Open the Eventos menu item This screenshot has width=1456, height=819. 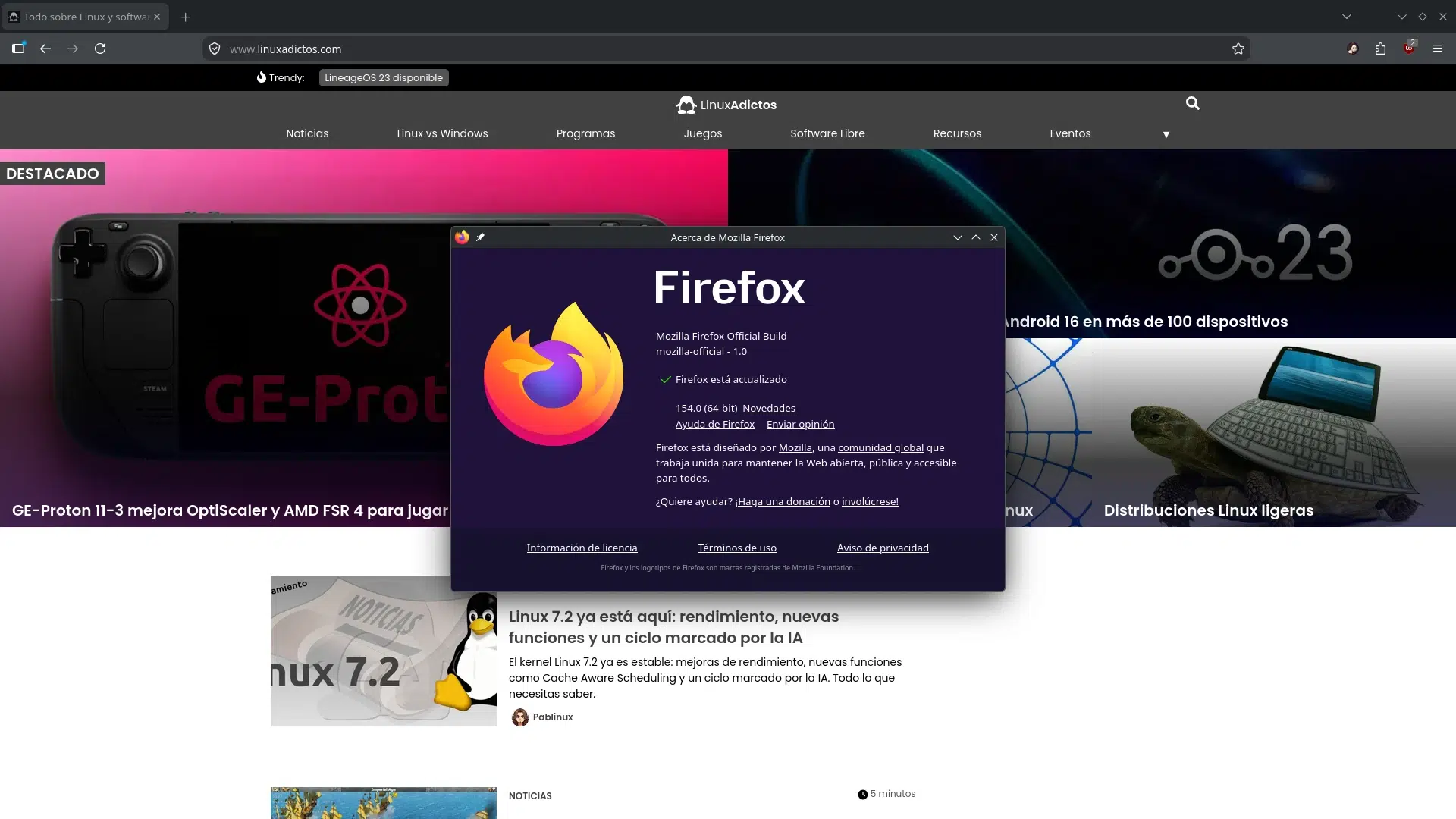(1070, 133)
